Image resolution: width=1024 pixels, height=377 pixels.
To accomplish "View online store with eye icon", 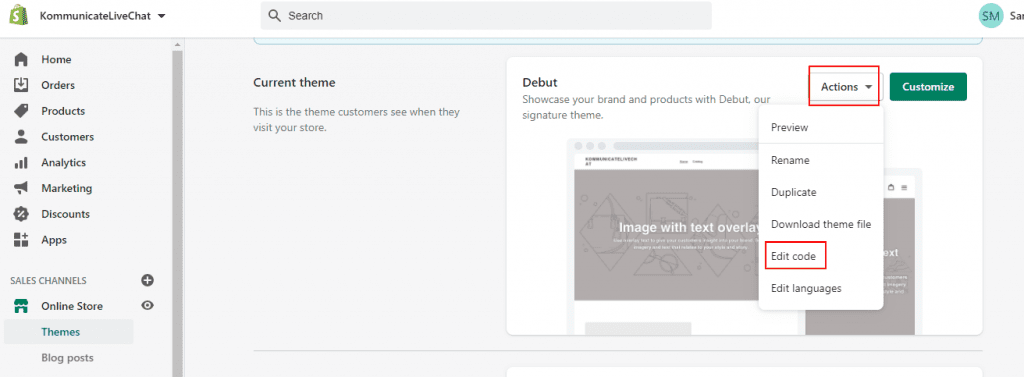I will click(148, 305).
